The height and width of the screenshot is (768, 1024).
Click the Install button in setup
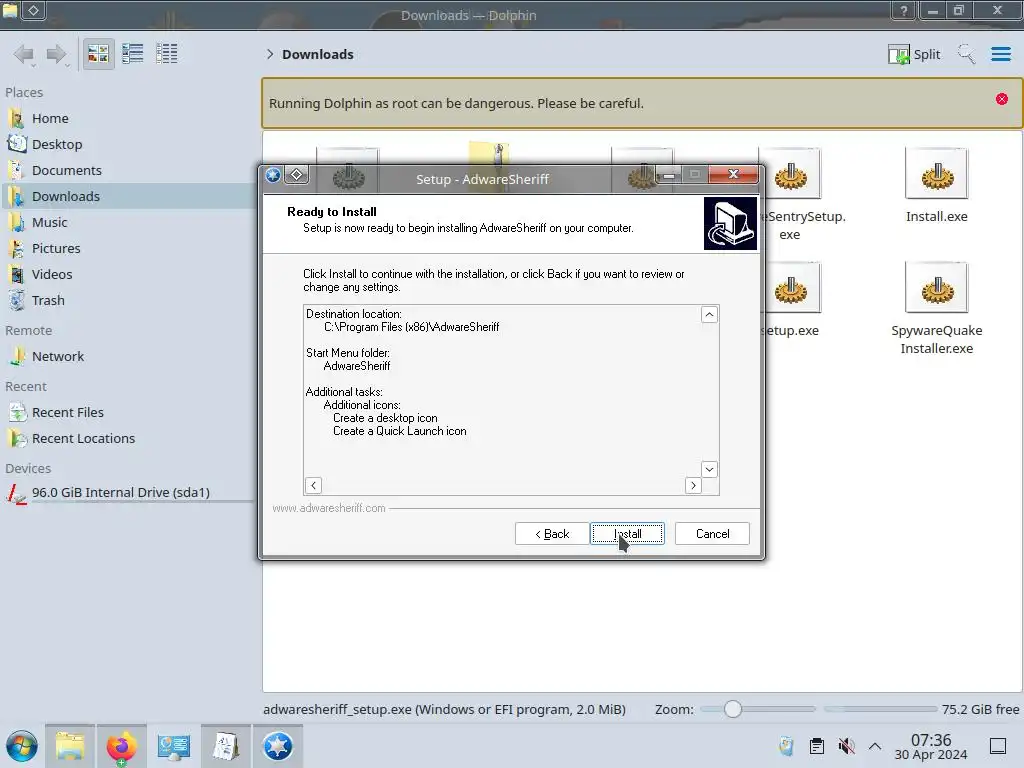pyautogui.click(x=627, y=534)
